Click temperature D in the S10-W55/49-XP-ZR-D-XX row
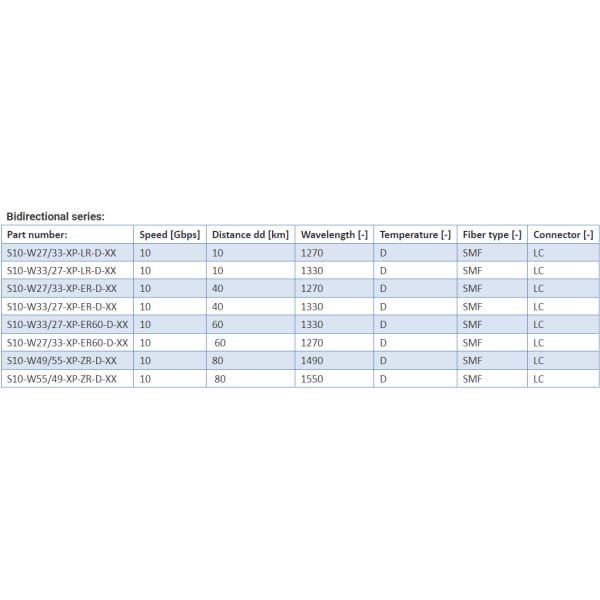This screenshot has height=600, width=600. pyautogui.click(x=383, y=379)
